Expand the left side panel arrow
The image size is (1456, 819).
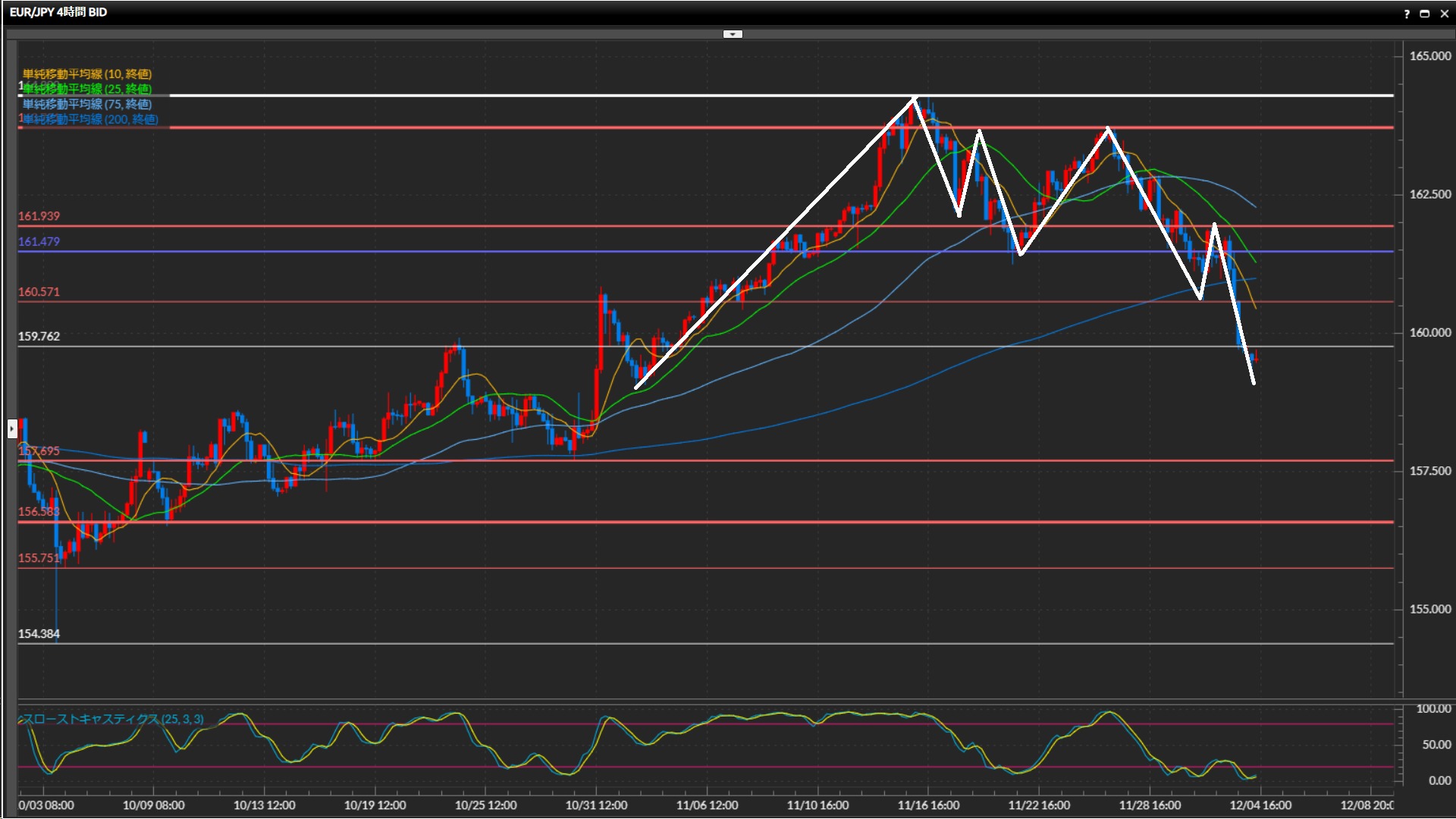point(11,429)
